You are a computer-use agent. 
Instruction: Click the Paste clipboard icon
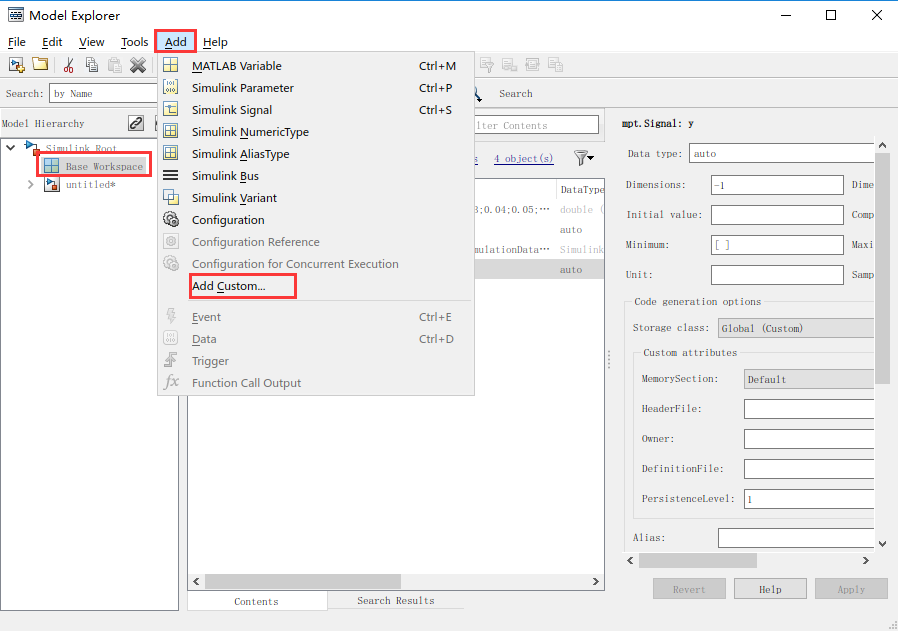point(115,65)
